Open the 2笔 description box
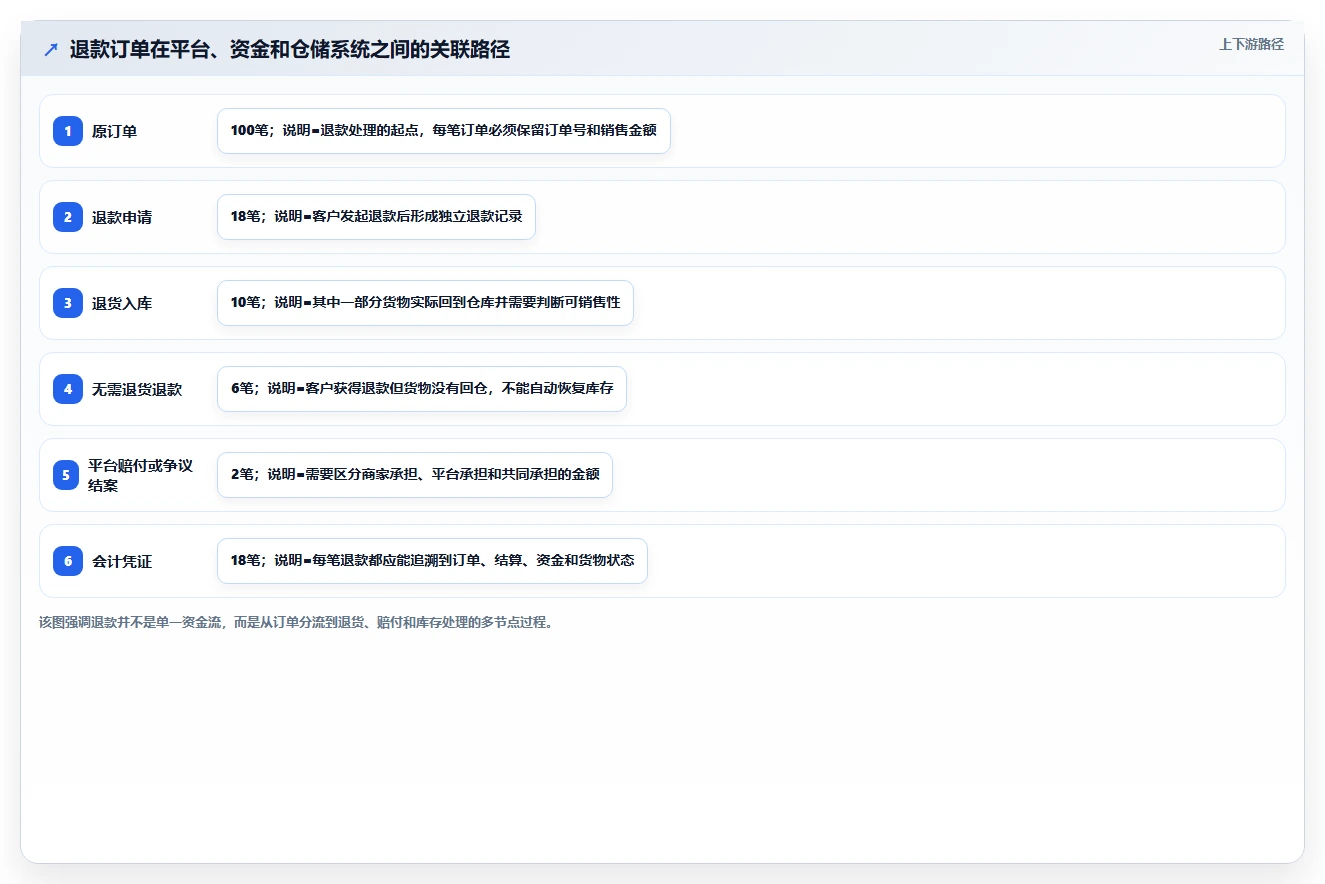Image resolution: width=1325 pixels, height=884 pixels. point(415,475)
